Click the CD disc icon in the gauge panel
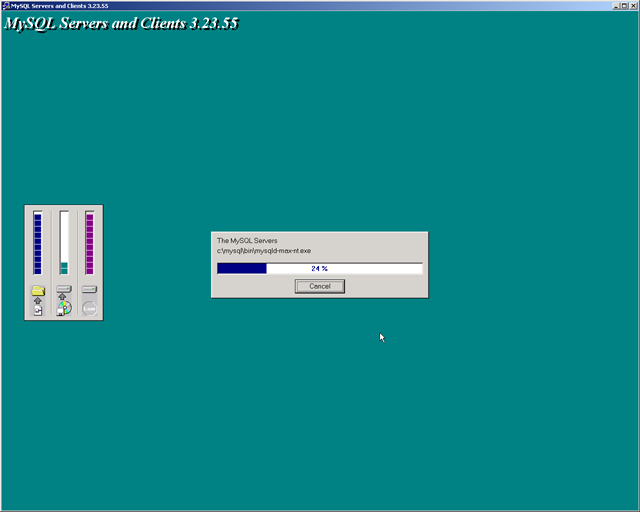The height and width of the screenshot is (512, 640). (x=64, y=309)
